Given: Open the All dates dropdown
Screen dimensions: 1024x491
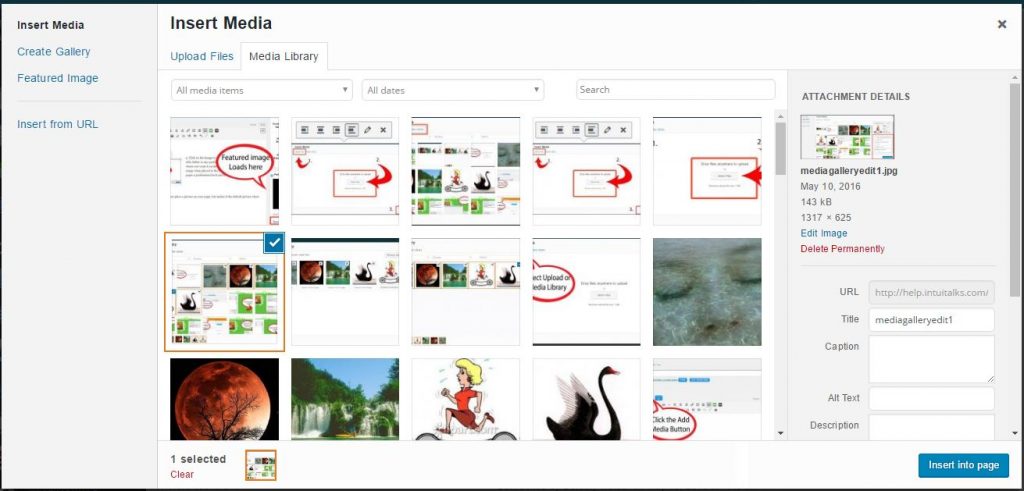Looking at the screenshot, I should pos(453,90).
